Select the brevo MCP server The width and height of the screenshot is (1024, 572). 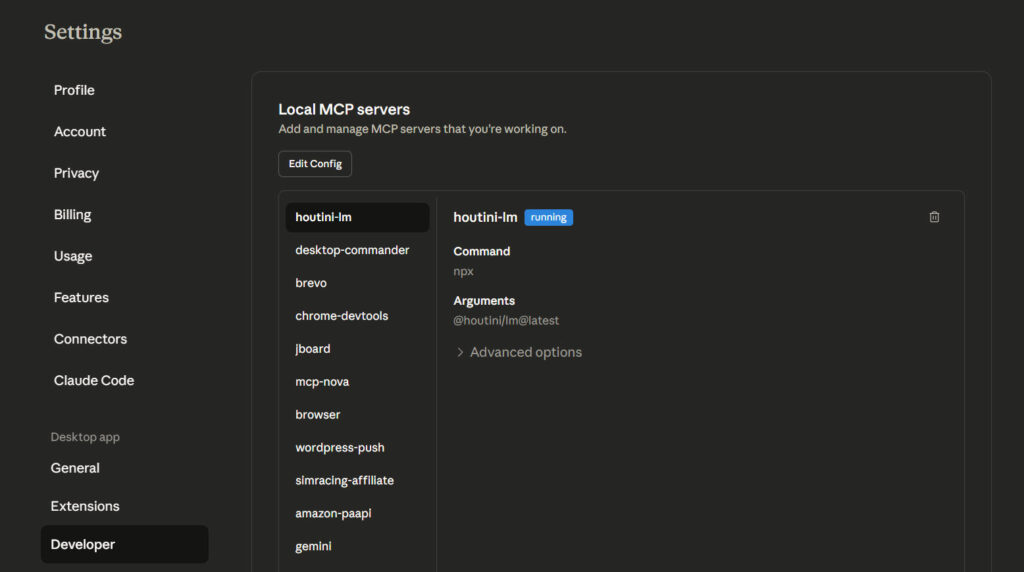[311, 283]
